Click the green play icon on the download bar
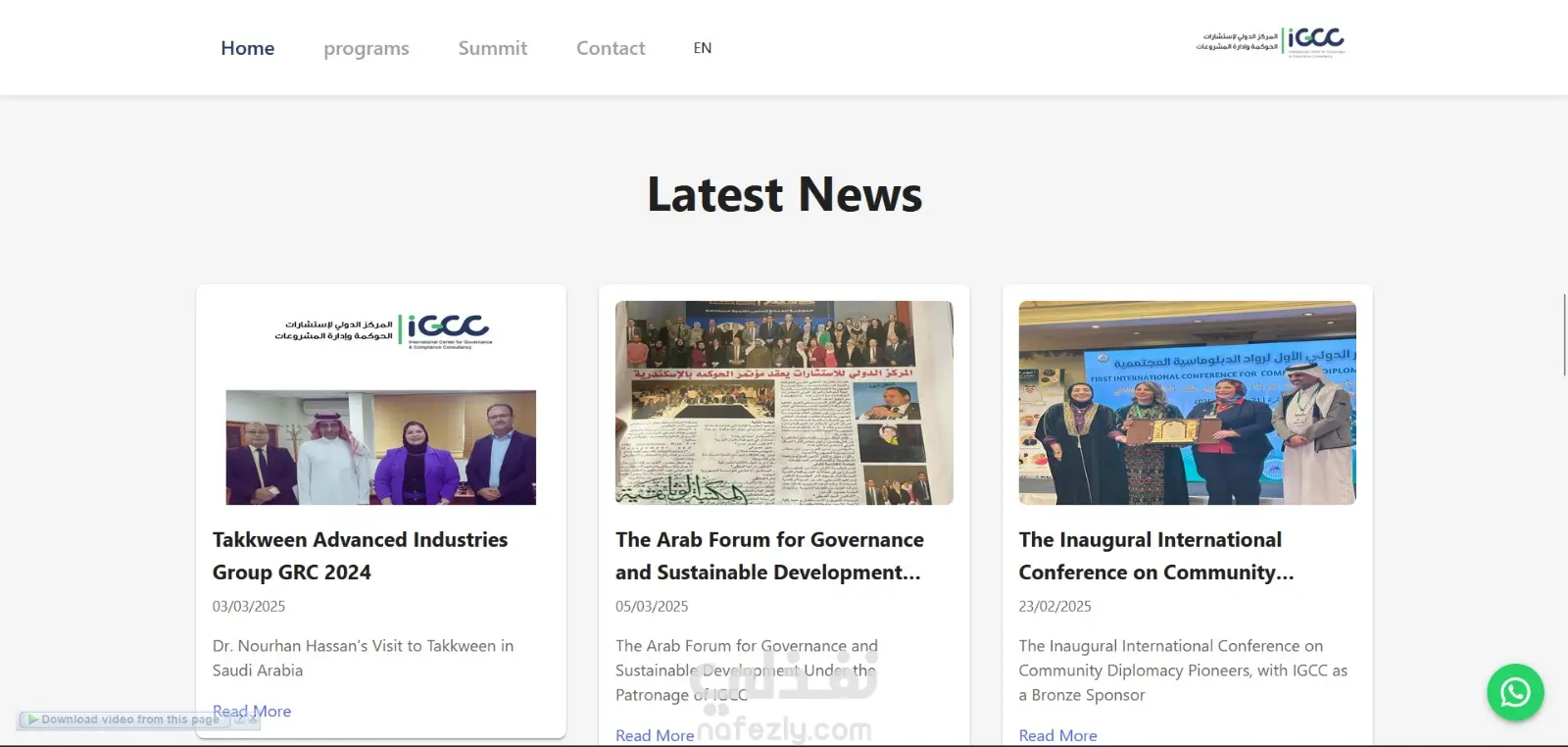The image size is (1568, 747). (x=33, y=720)
